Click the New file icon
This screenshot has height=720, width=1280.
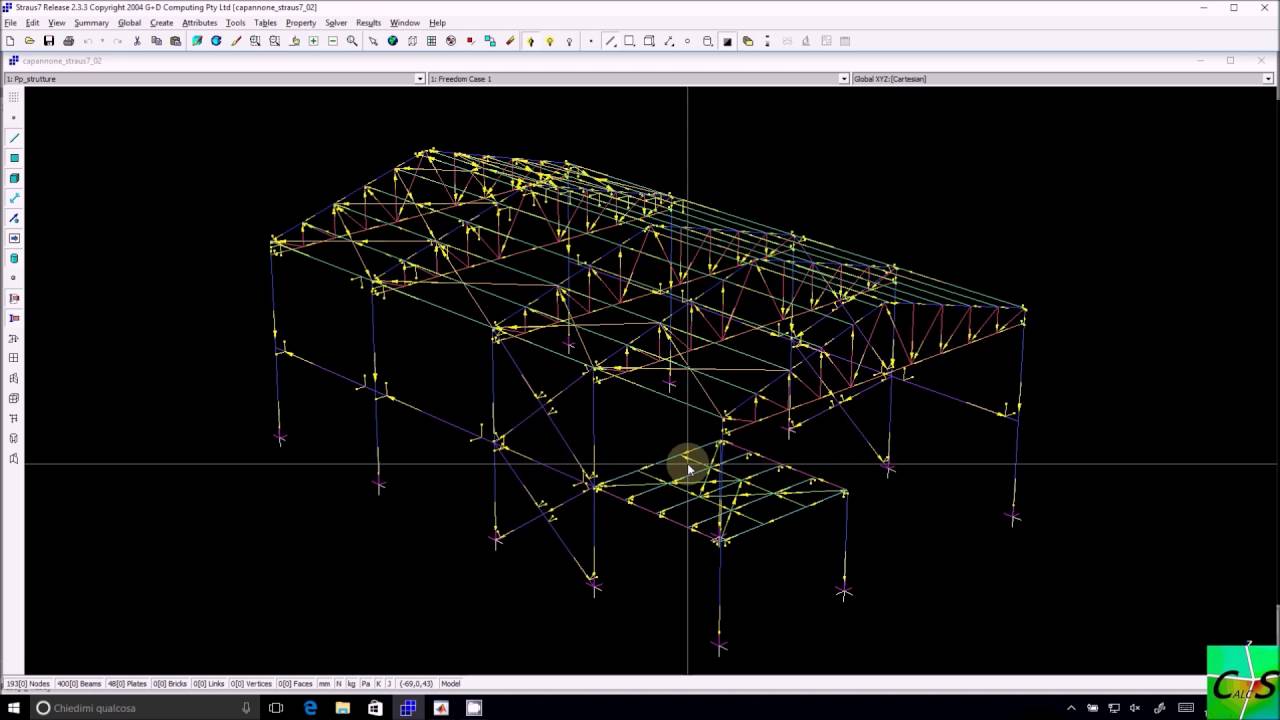point(10,41)
